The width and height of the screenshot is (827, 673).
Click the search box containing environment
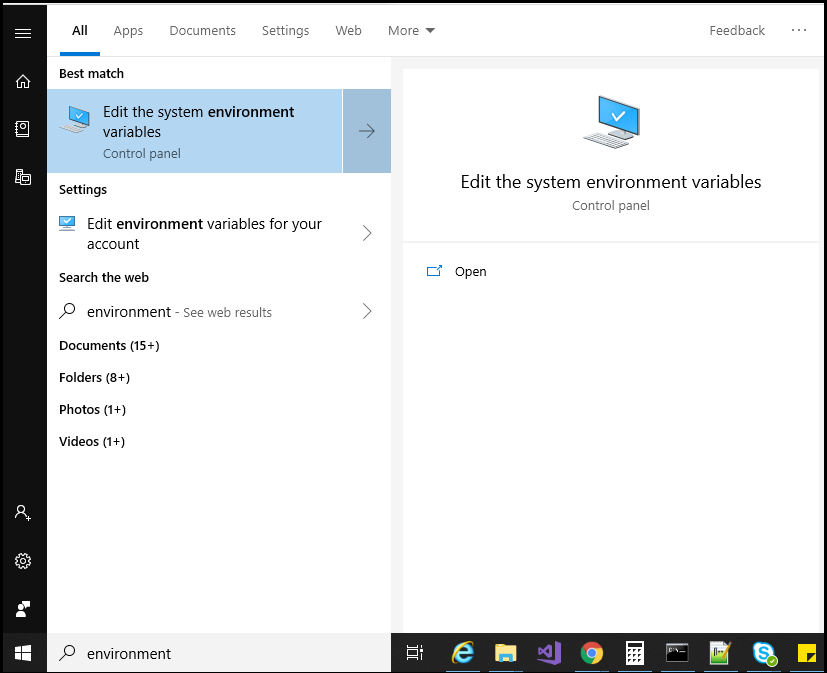[219, 653]
